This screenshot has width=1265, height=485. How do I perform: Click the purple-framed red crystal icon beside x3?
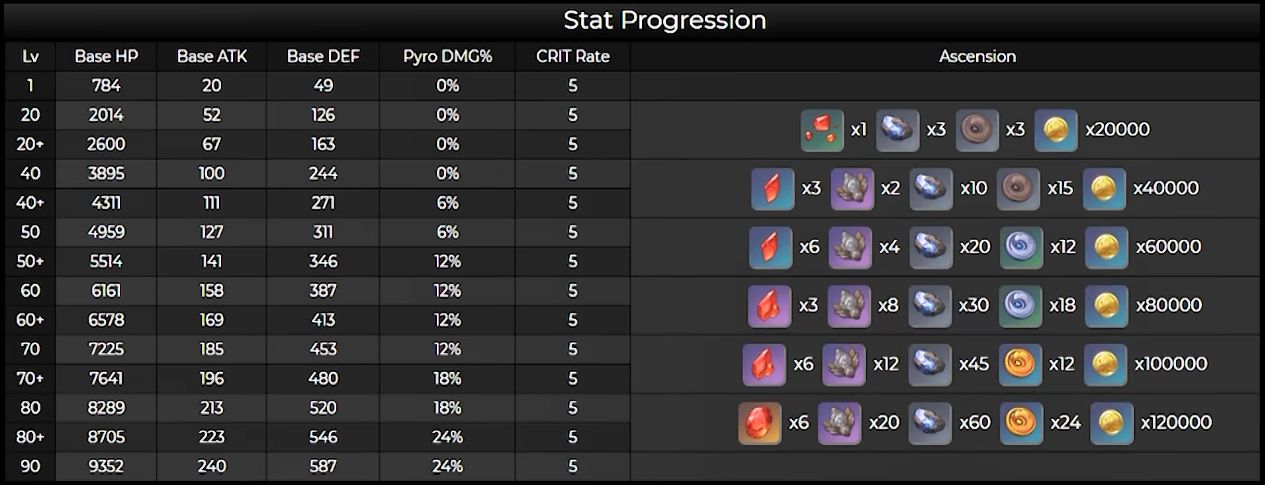[x=769, y=306]
